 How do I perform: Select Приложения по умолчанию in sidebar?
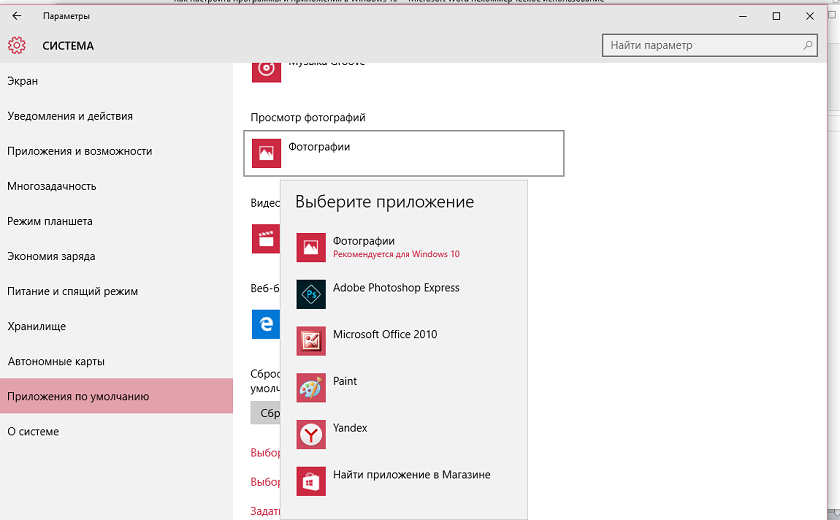click(116, 396)
